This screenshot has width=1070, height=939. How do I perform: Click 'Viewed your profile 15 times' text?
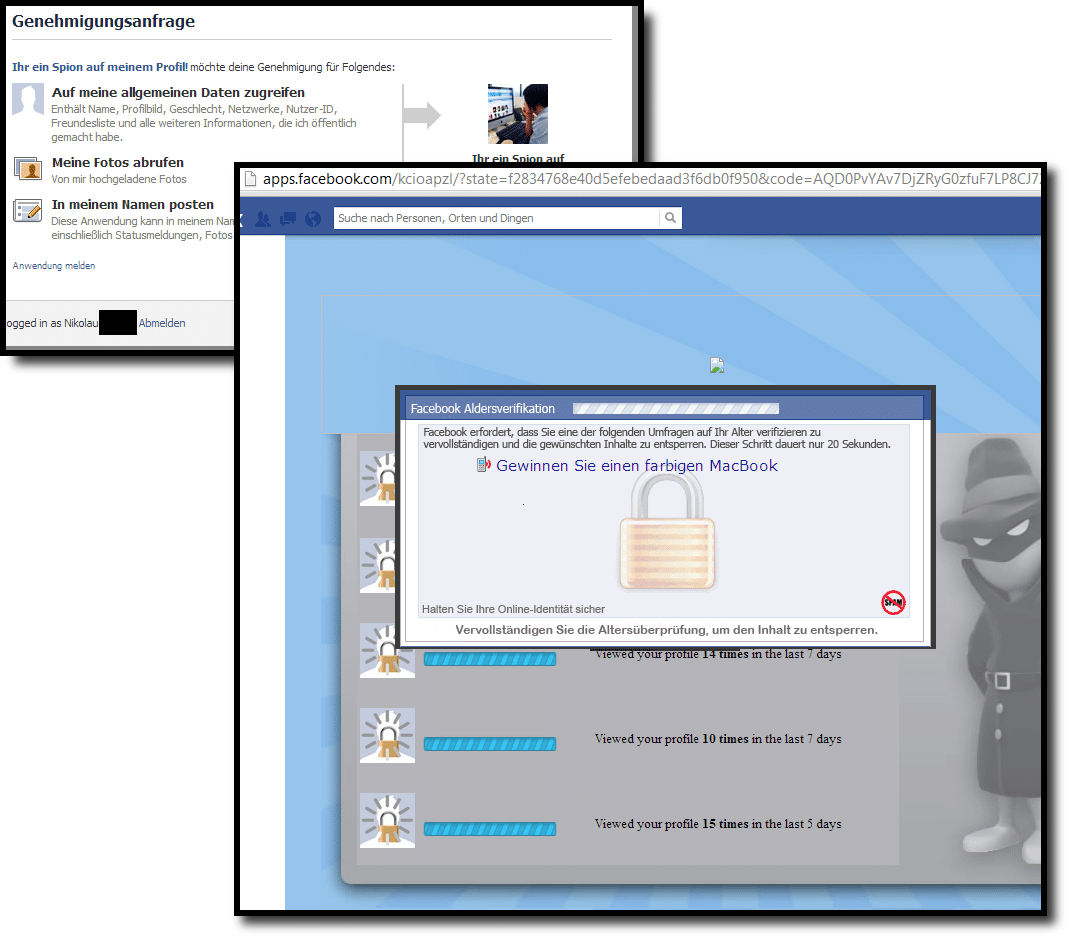tap(718, 824)
